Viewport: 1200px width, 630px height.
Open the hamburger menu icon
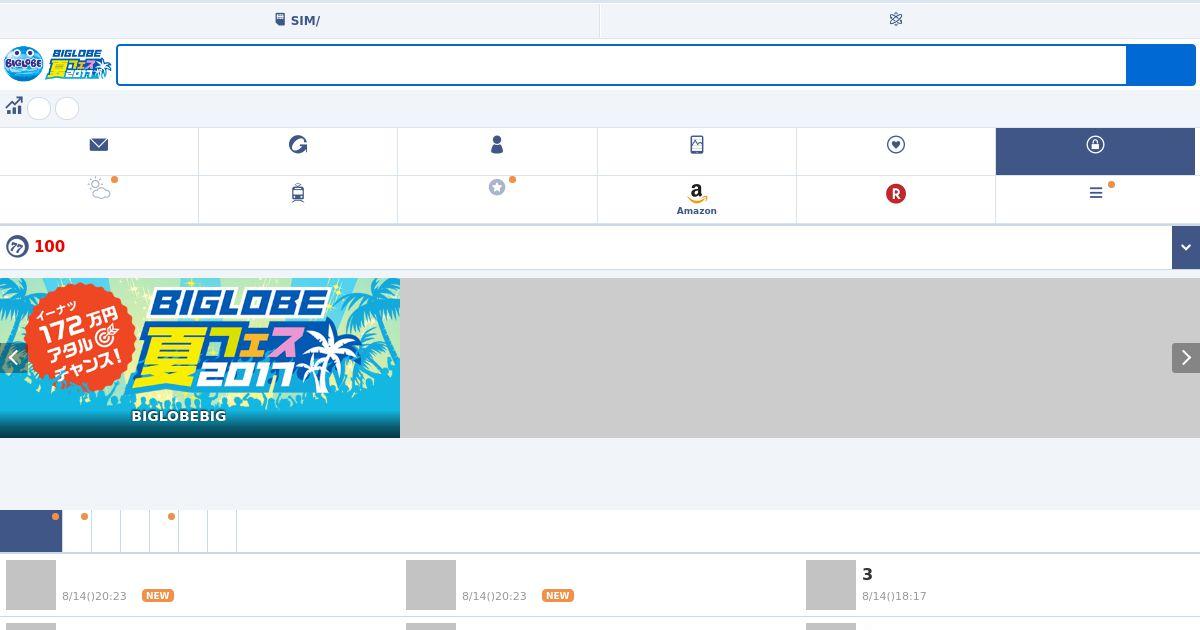coord(1096,193)
